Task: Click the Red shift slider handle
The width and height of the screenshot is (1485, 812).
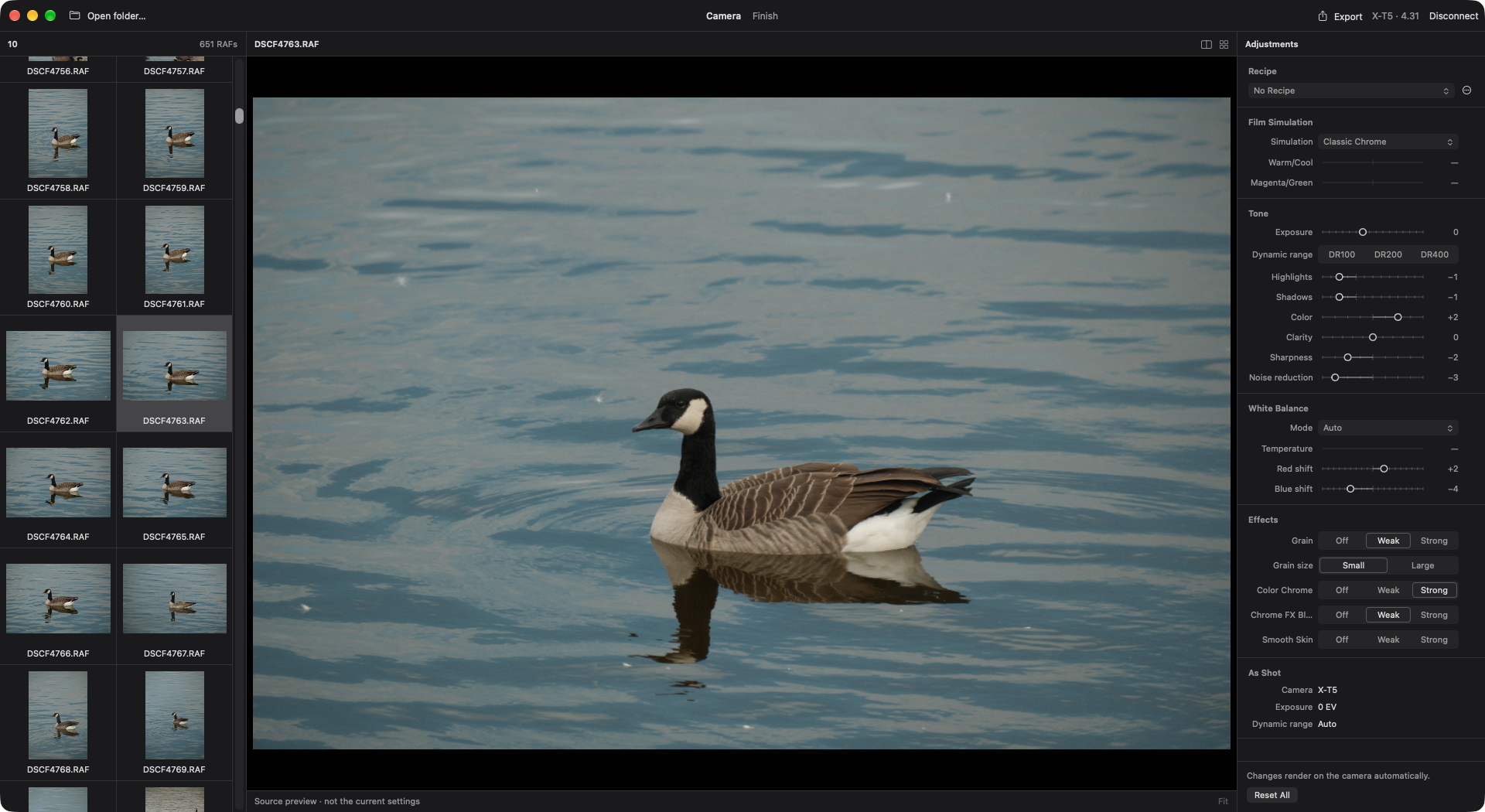Action: (1384, 469)
